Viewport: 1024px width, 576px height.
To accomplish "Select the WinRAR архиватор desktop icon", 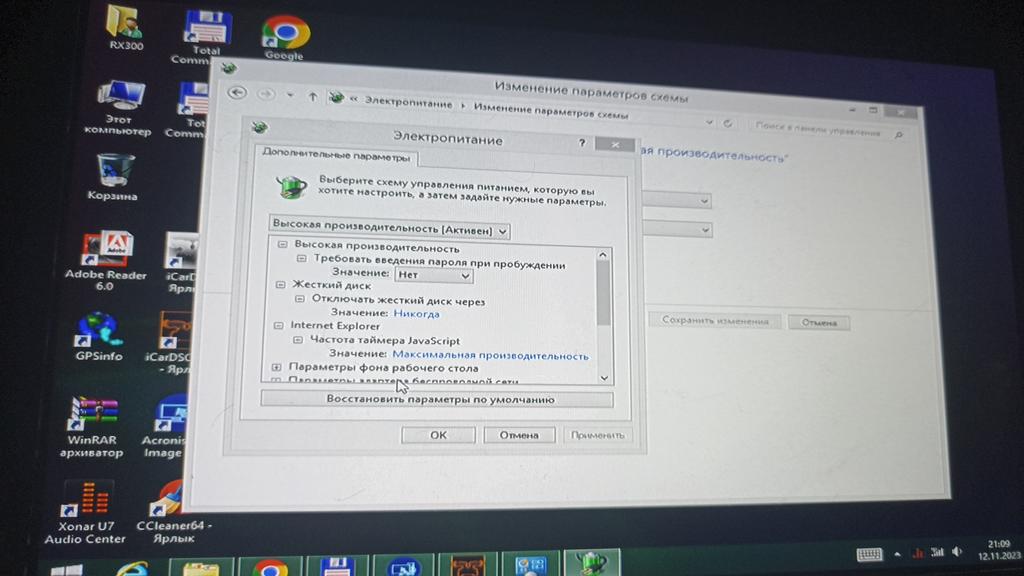I will coord(92,427).
